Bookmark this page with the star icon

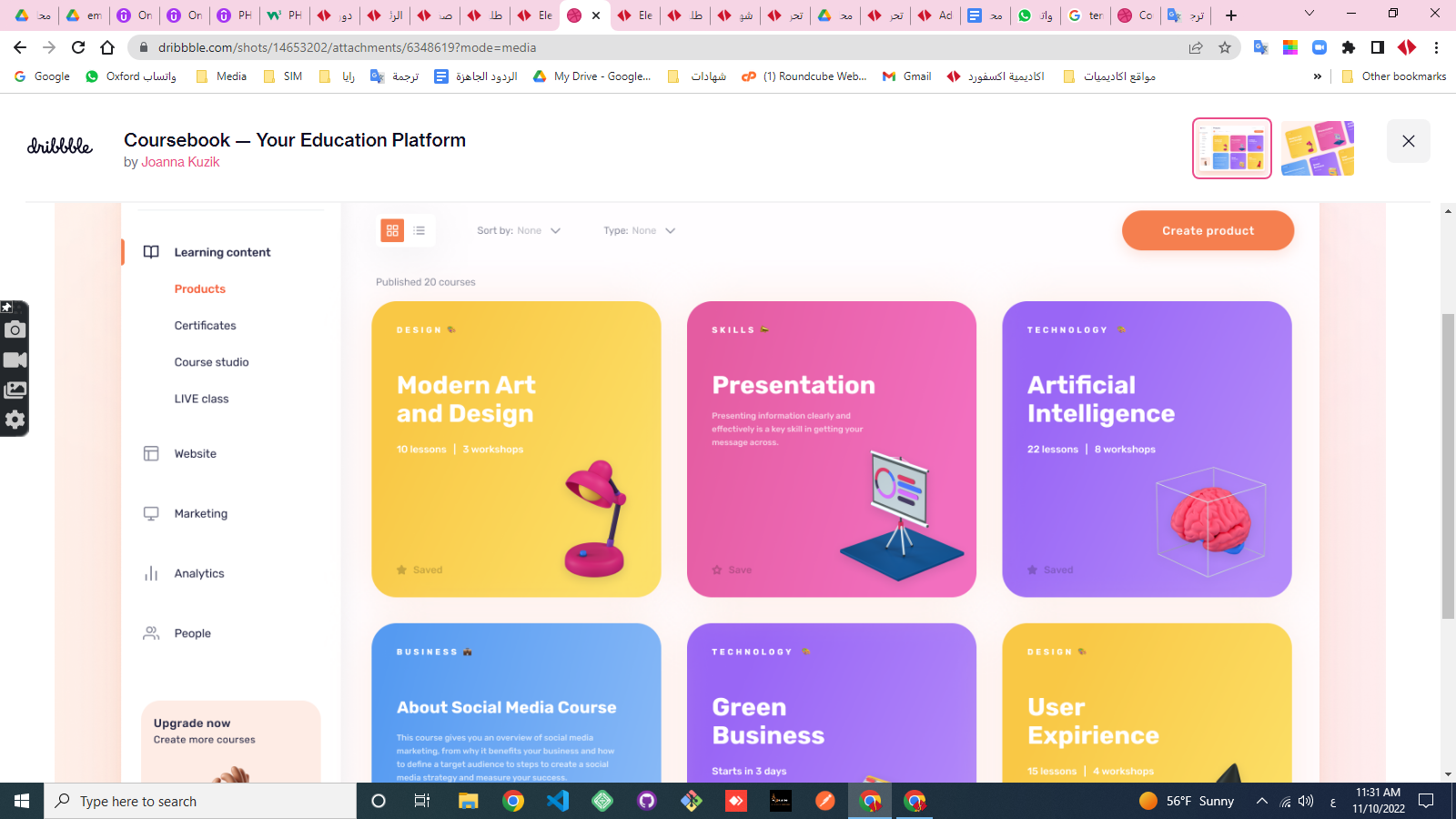1225,47
